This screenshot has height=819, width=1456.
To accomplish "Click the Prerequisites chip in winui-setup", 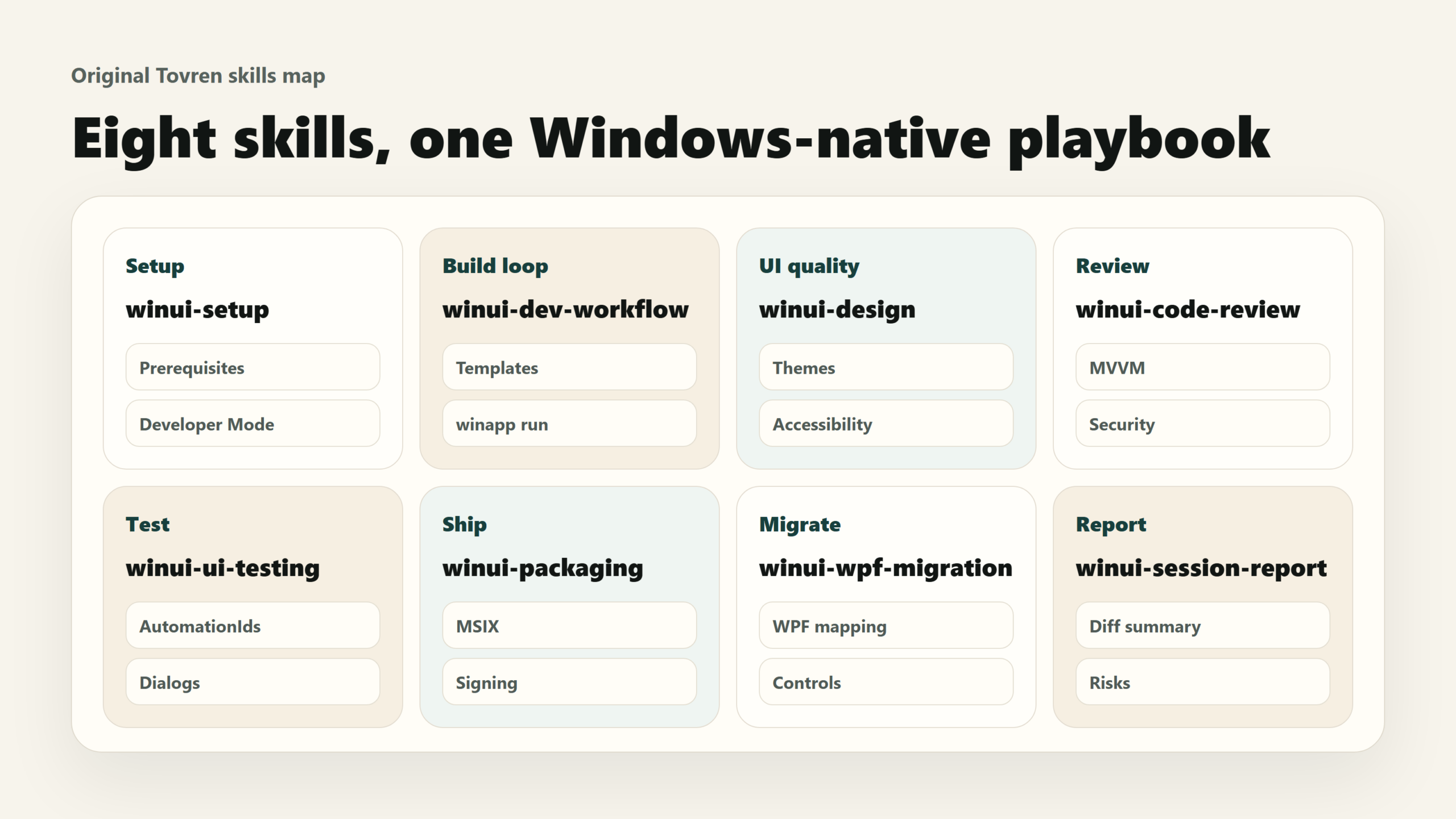I will point(253,367).
